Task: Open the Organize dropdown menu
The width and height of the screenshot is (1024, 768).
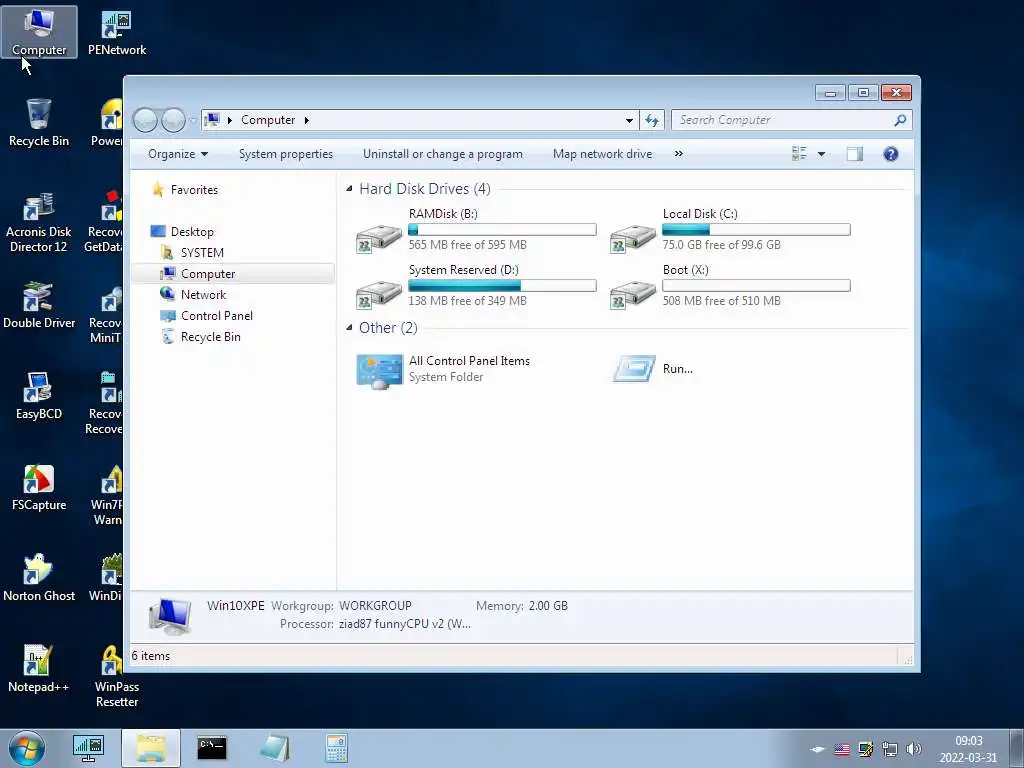Action: (178, 154)
